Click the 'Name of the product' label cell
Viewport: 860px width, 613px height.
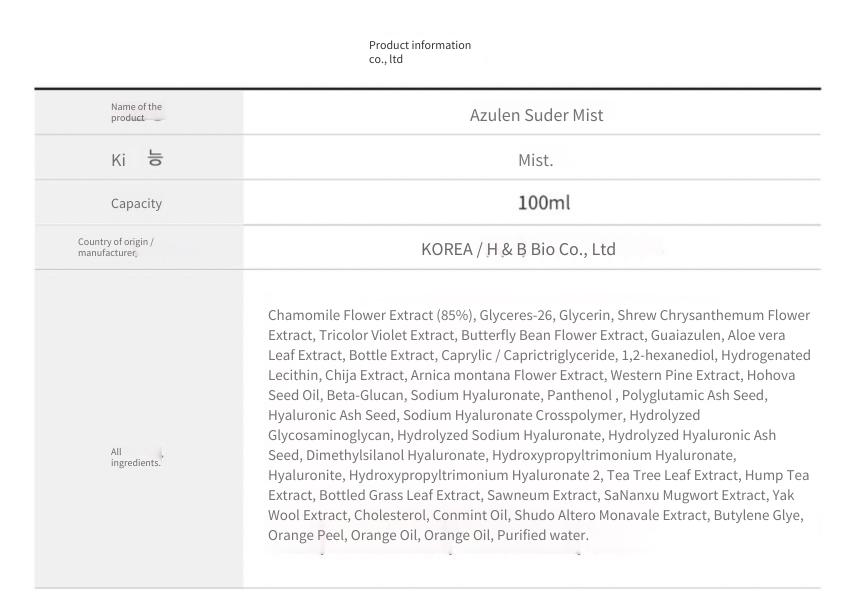pyautogui.click(x=137, y=112)
